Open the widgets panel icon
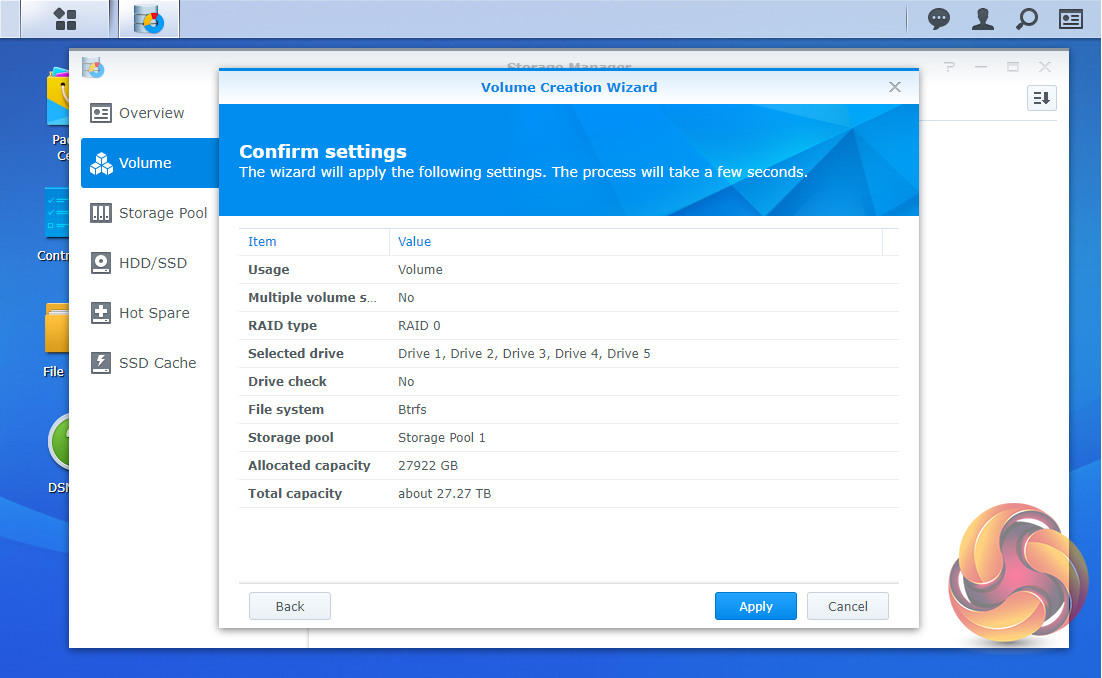Screen dimensions: 1102x678 [1070, 19]
